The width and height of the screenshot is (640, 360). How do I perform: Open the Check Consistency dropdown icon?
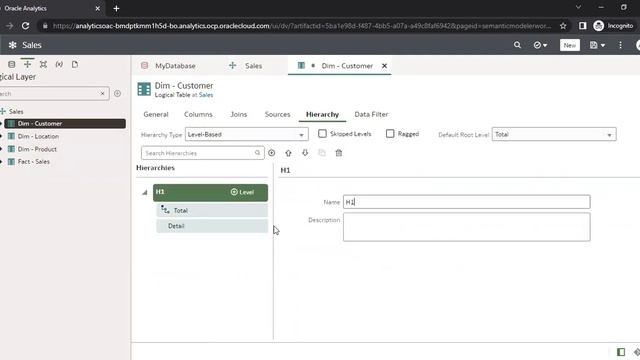540,45
